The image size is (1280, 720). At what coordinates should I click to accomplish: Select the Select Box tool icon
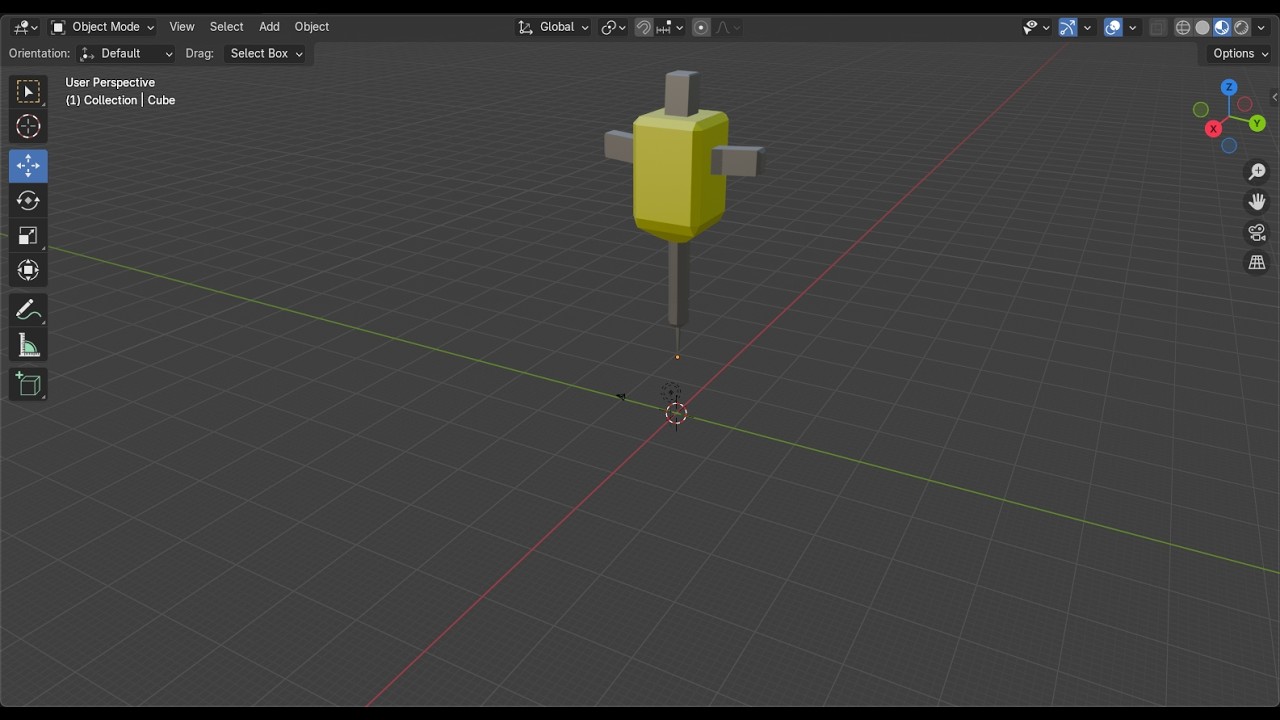[28, 92]
